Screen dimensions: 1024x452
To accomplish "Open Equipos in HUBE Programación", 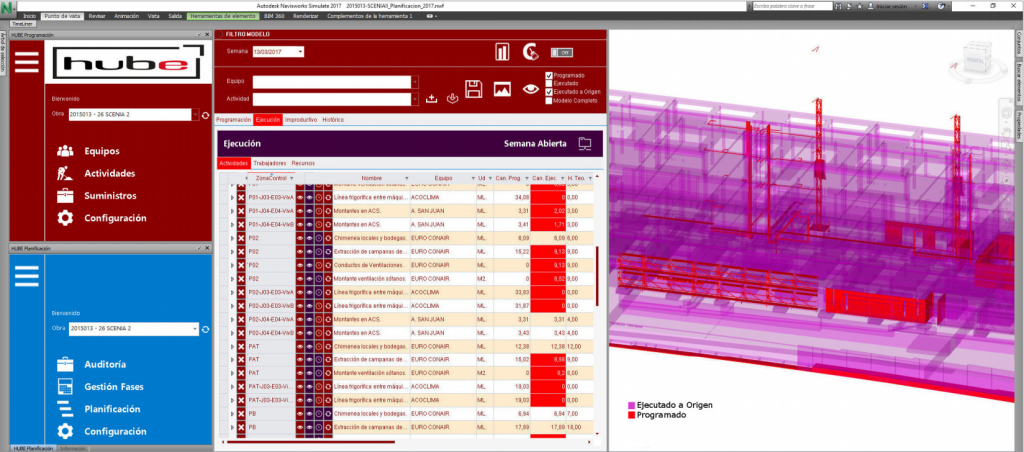I will (x=102, y=151).
